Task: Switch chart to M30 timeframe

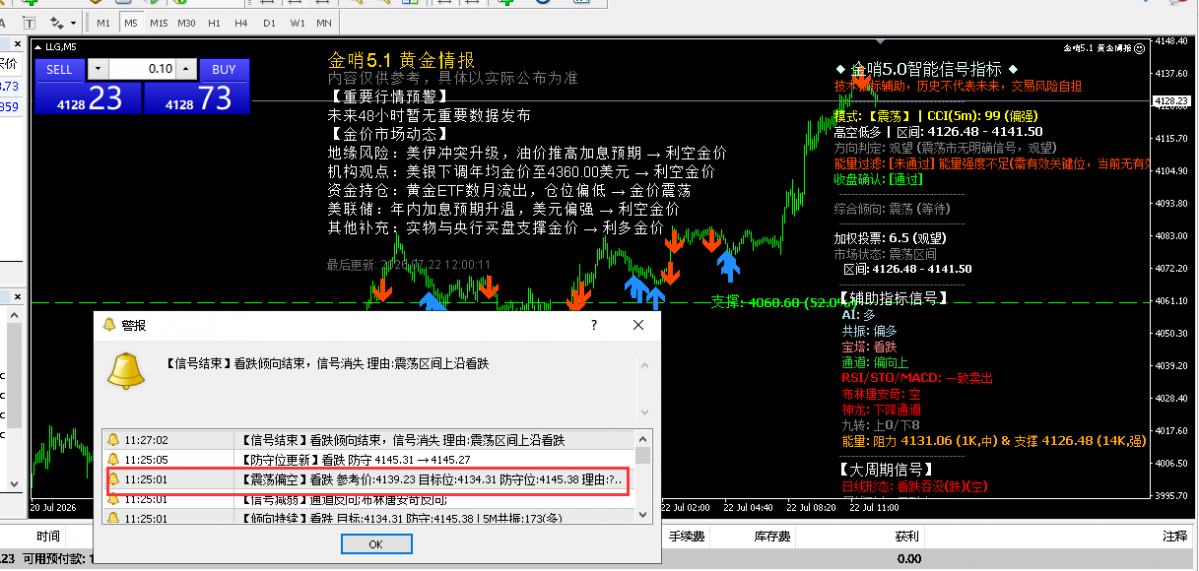Action: [186, 23]
